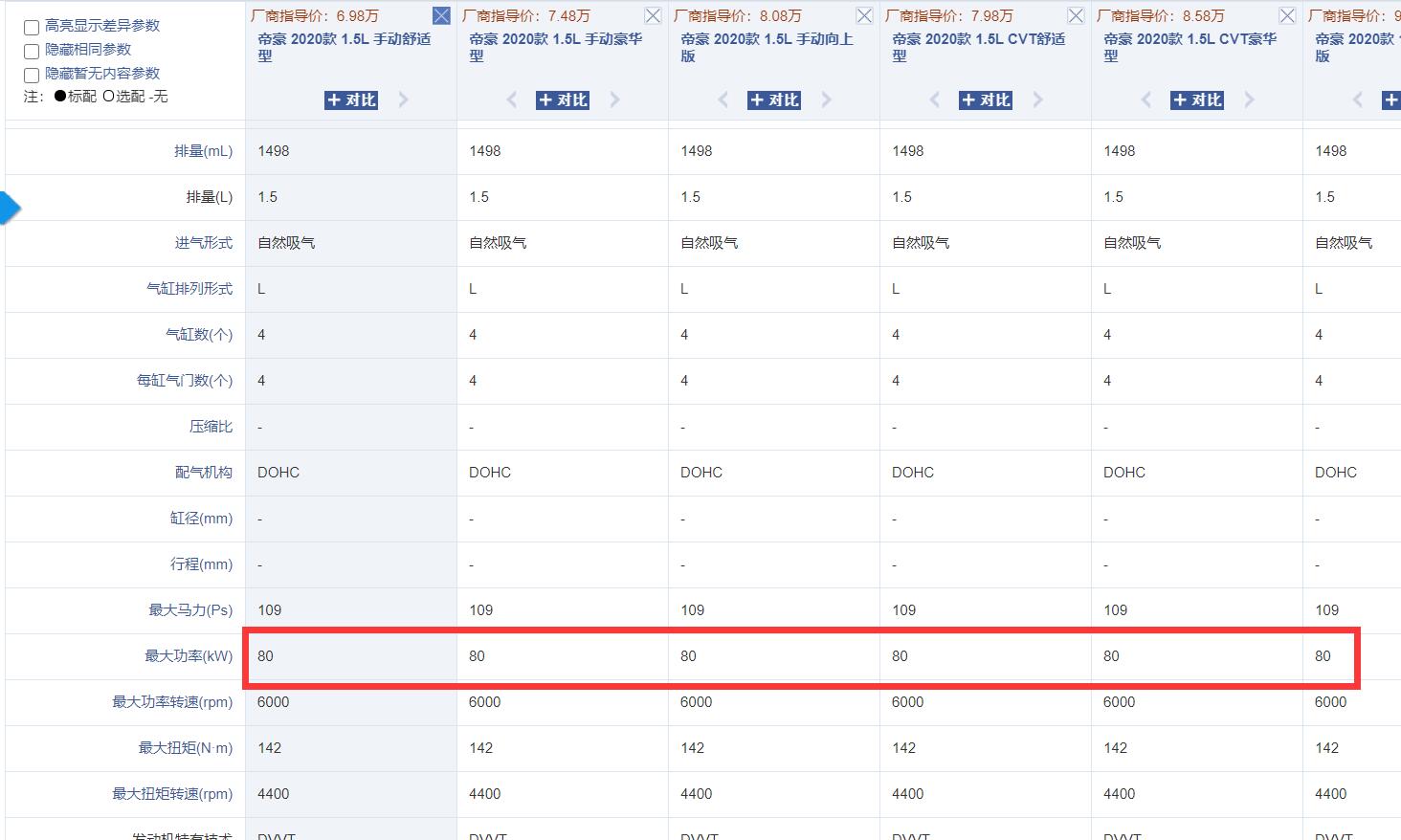Select the 最大扭矩(N·m) row label
1401x840 pixels.
coord(185,748)
